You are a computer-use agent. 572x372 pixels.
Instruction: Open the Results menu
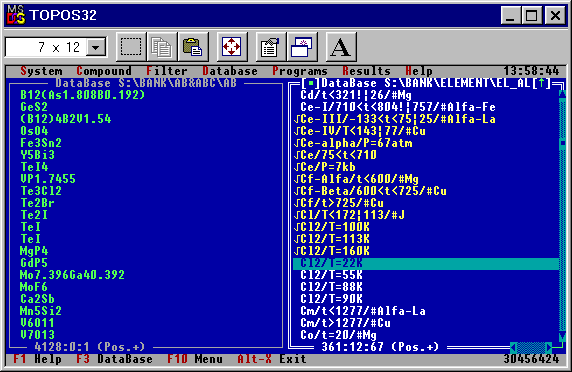(366, 71)
